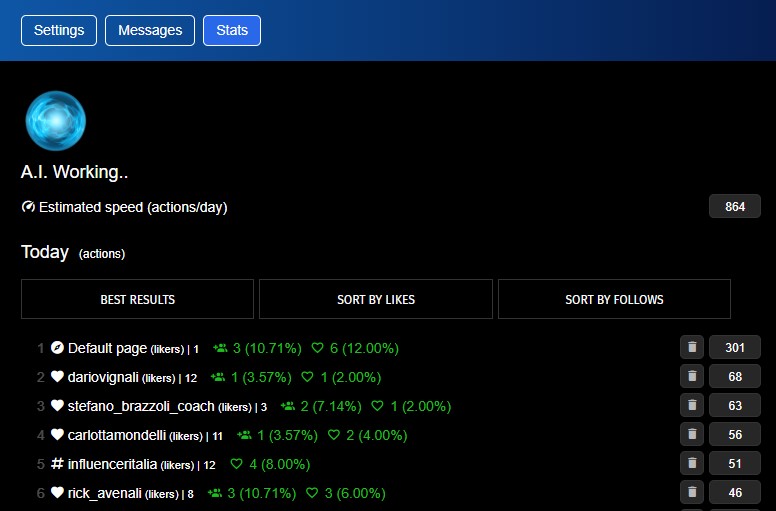Screen dimensions: 776x511
Task: Click followers icon in stefano_brazzoli_coach row
Action: (x=288, y=406)
